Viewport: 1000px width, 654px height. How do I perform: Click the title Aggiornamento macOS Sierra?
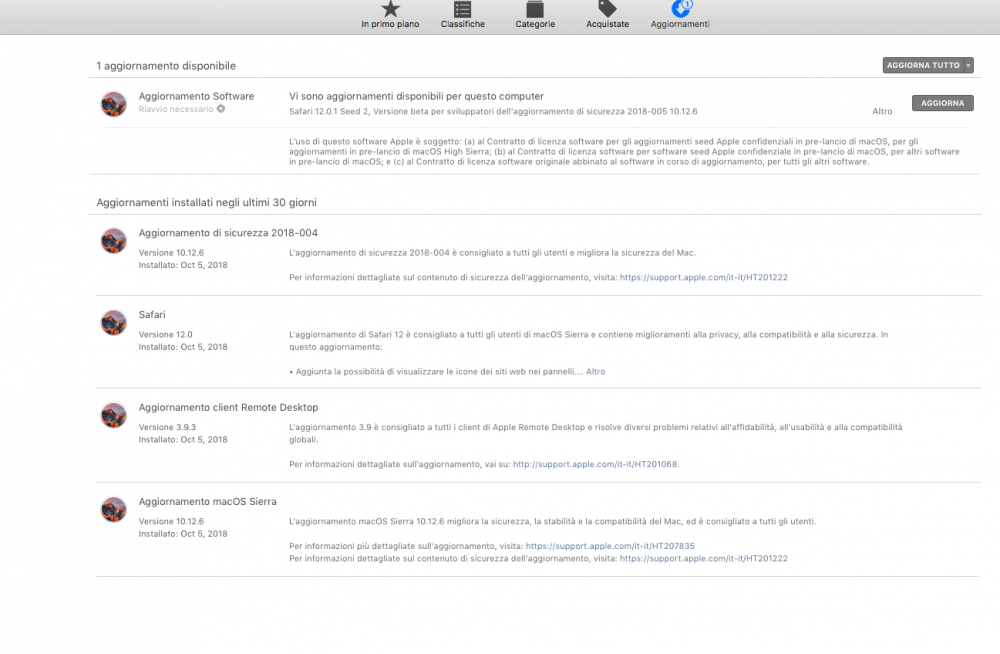[207, 502]
